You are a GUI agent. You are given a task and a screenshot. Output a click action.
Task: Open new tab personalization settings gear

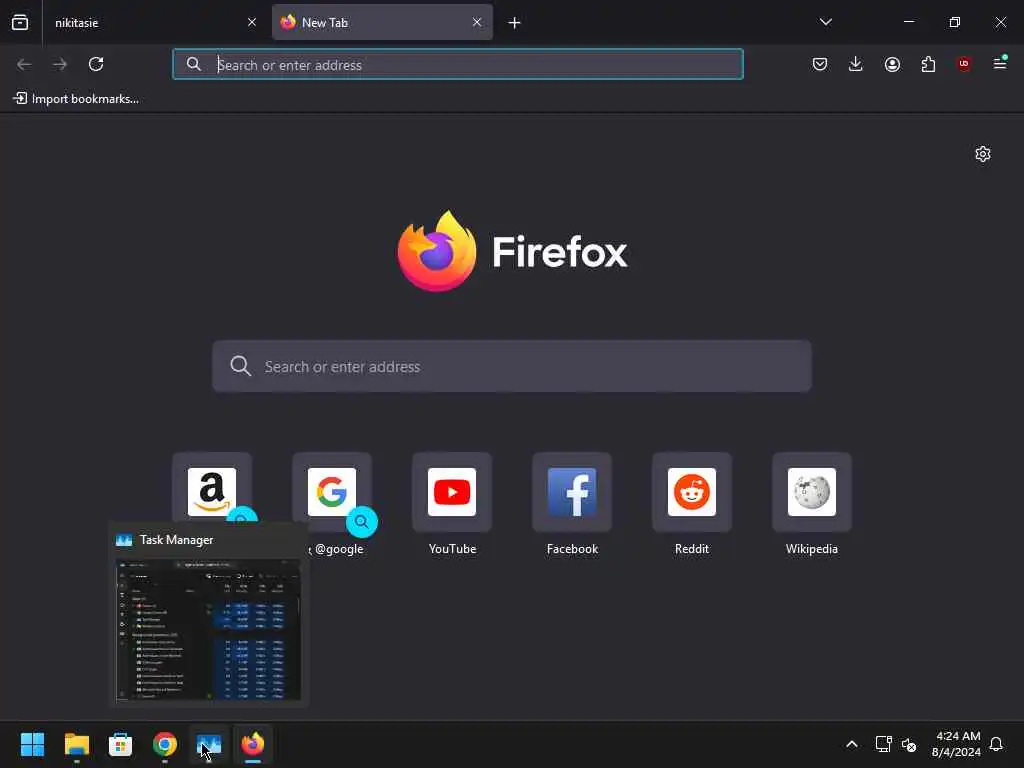click(x=983, y=154)
